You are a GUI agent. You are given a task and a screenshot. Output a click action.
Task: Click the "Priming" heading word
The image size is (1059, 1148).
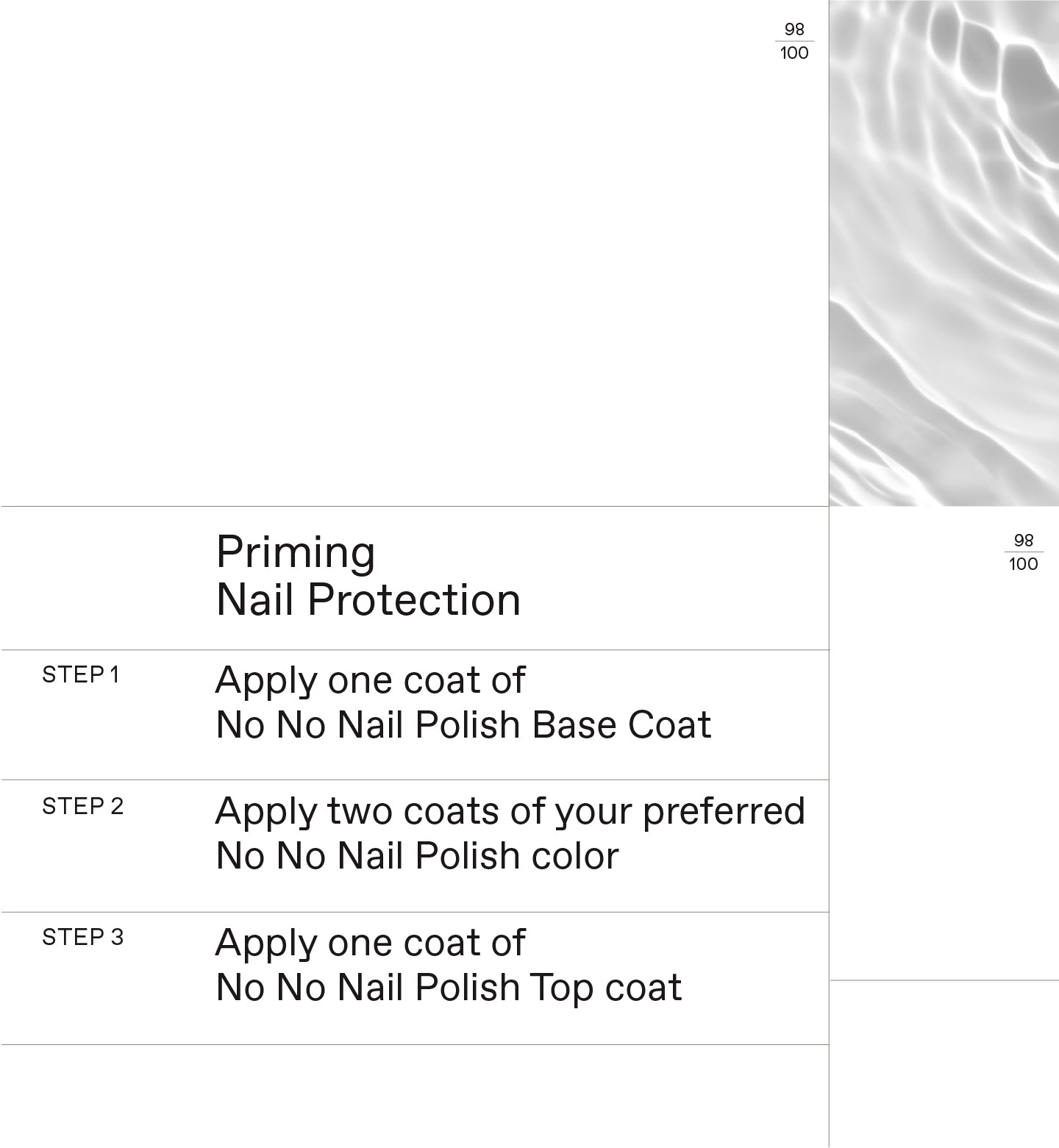click(296, 553)
